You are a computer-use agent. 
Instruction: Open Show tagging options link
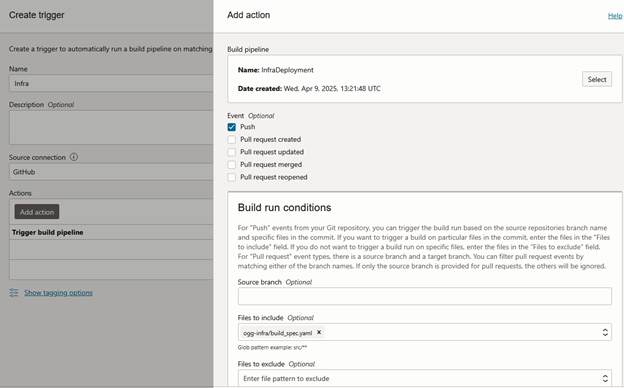[58, 292]
